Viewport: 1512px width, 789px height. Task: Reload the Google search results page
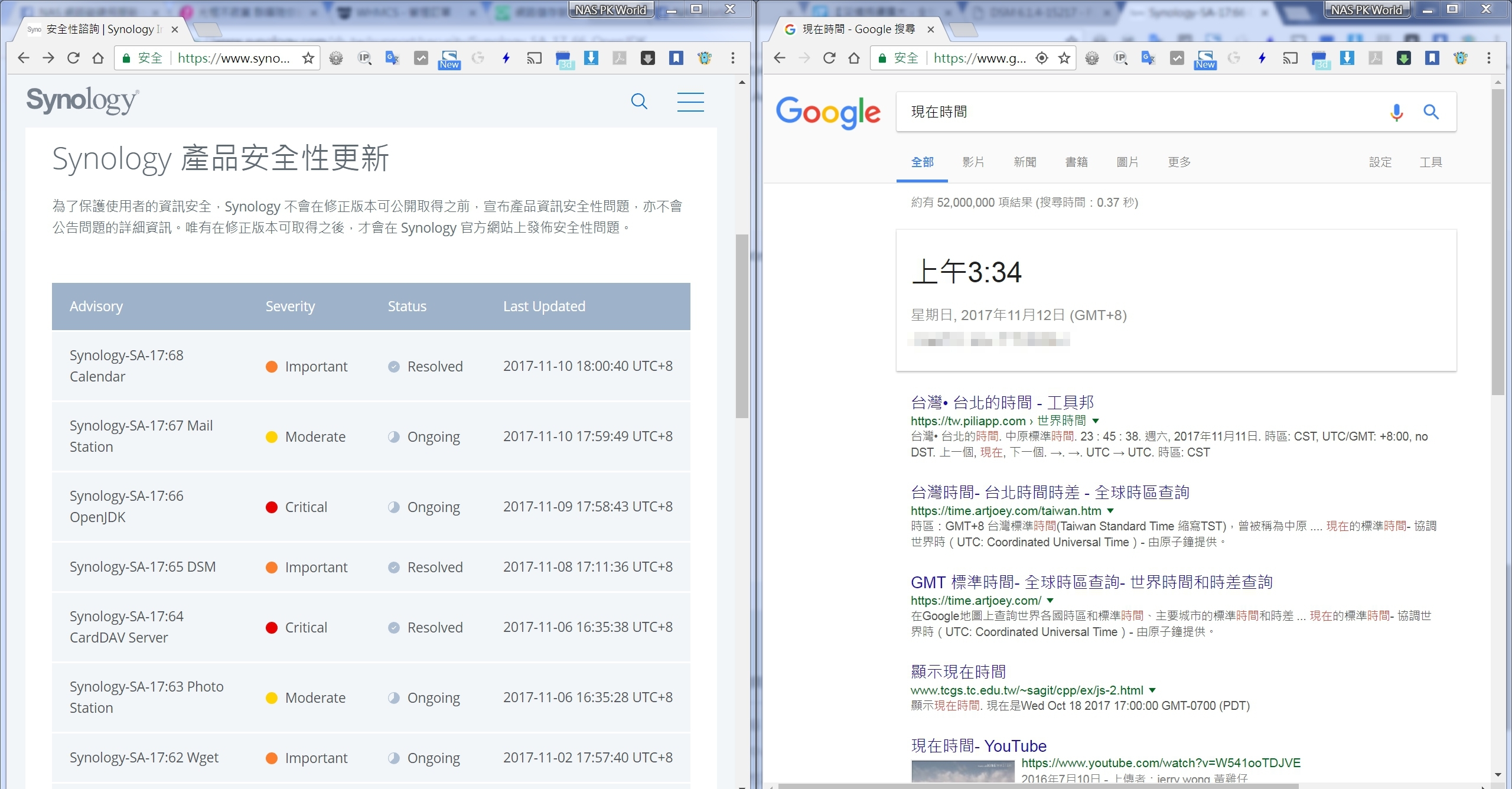tap(829, 58)
